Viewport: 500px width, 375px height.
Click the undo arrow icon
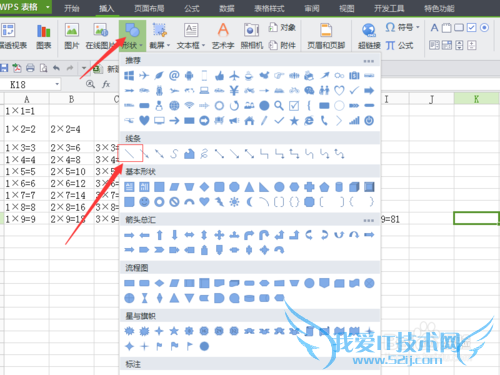coord(56,68)
